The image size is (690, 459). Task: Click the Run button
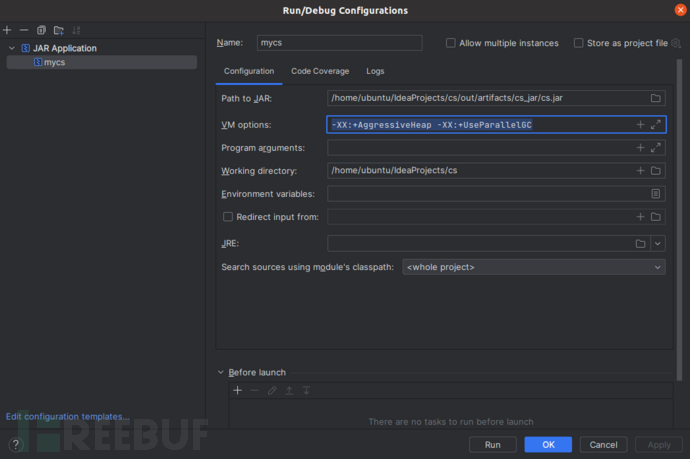click(493, 444)
